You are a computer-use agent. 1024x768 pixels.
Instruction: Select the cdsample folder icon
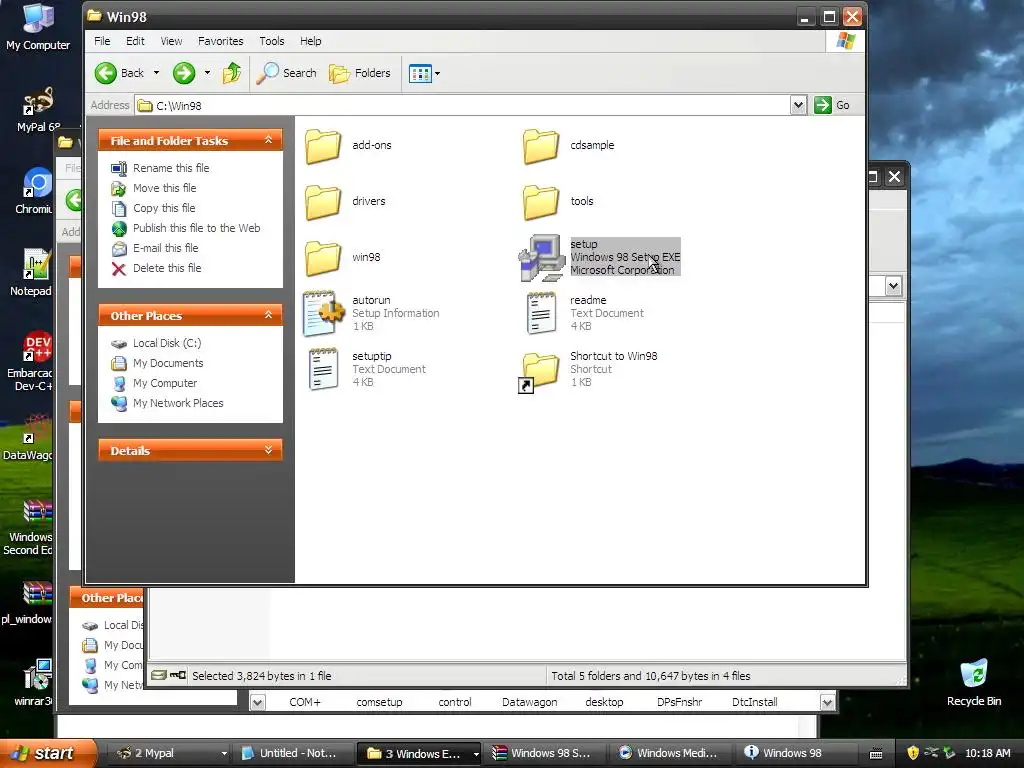[541, 146]
